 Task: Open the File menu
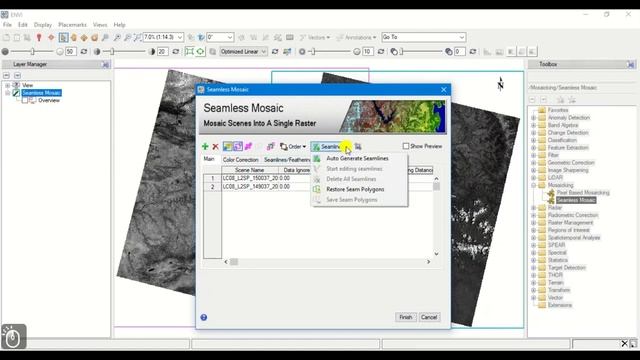point(7,25)
